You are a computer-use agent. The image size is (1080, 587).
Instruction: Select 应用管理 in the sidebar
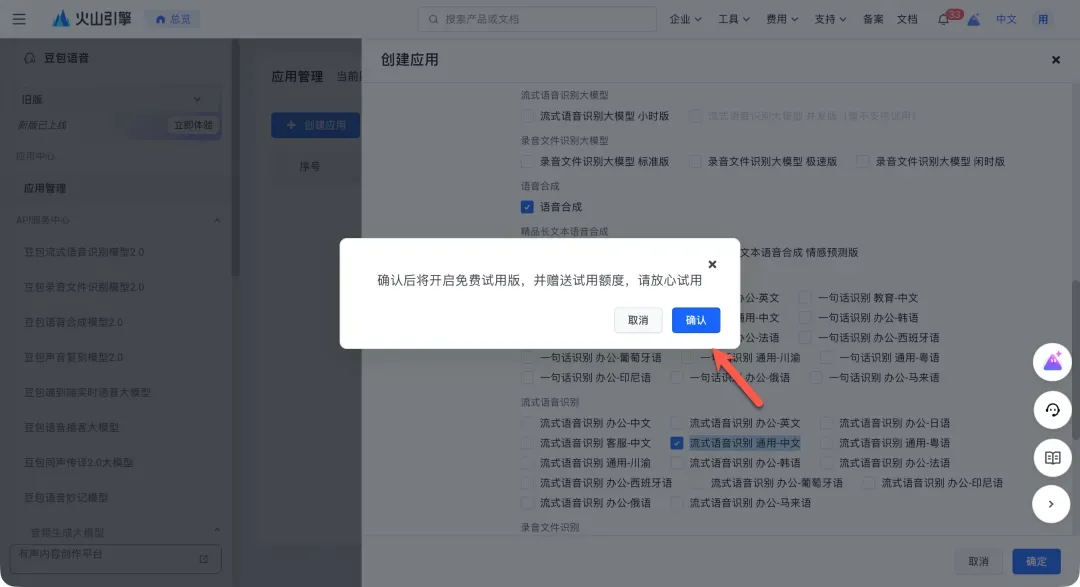click(x=45, y=188)
